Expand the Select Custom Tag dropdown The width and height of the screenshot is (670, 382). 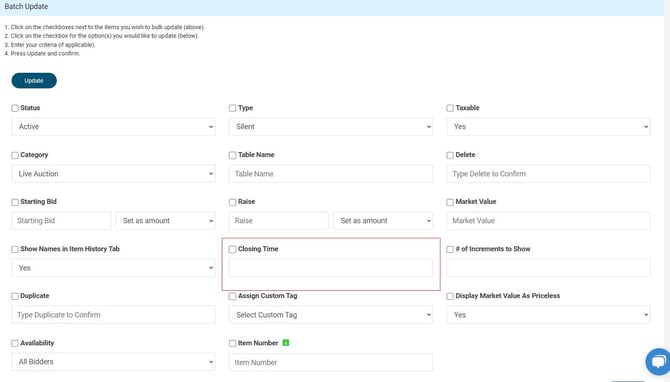point(331,315)
